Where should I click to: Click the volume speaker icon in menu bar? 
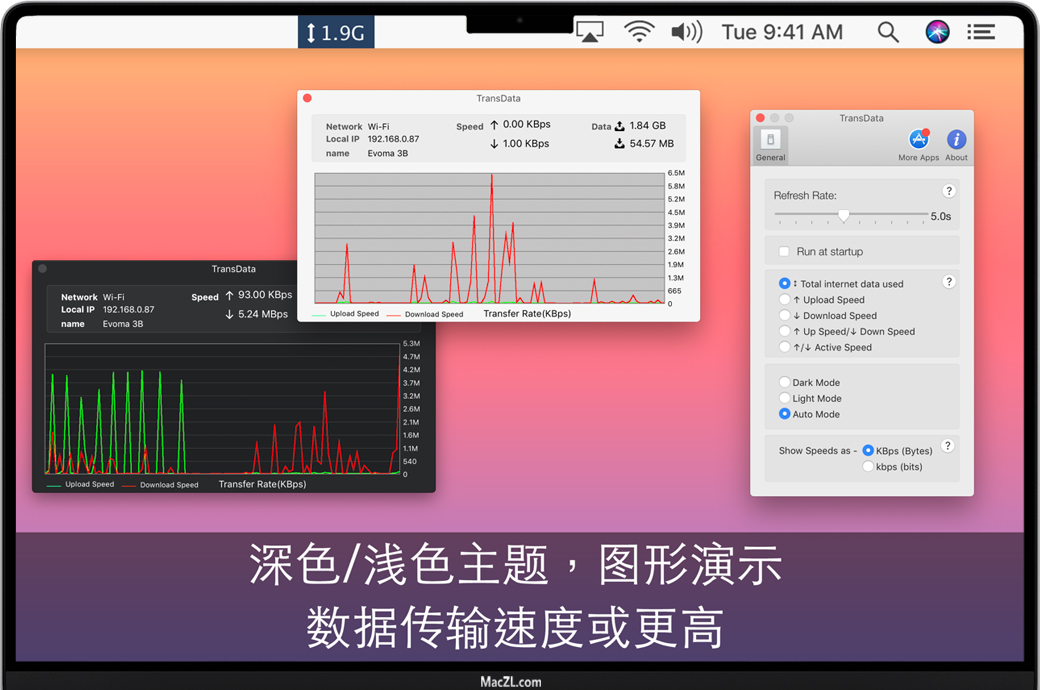pyautogui.click(x=686, y=31)
